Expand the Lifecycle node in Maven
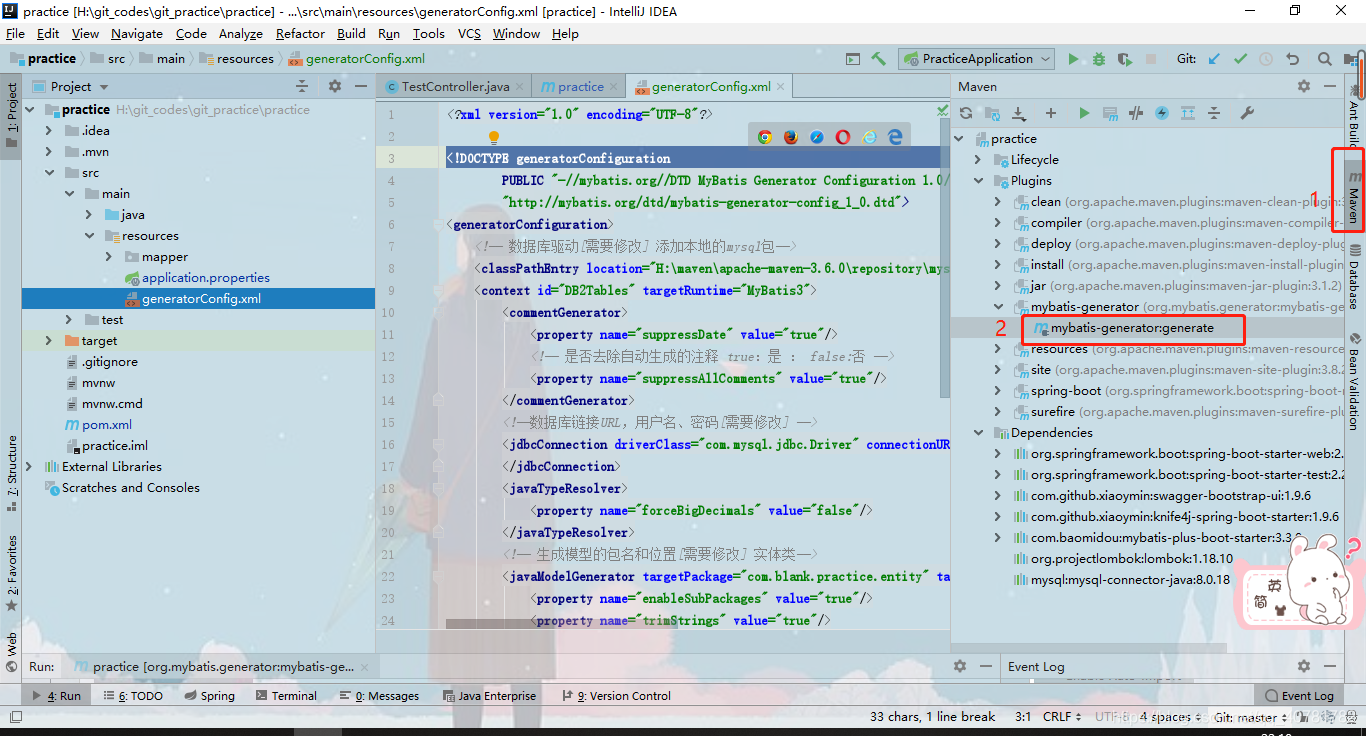1366x736 pixels. (978, 160)
